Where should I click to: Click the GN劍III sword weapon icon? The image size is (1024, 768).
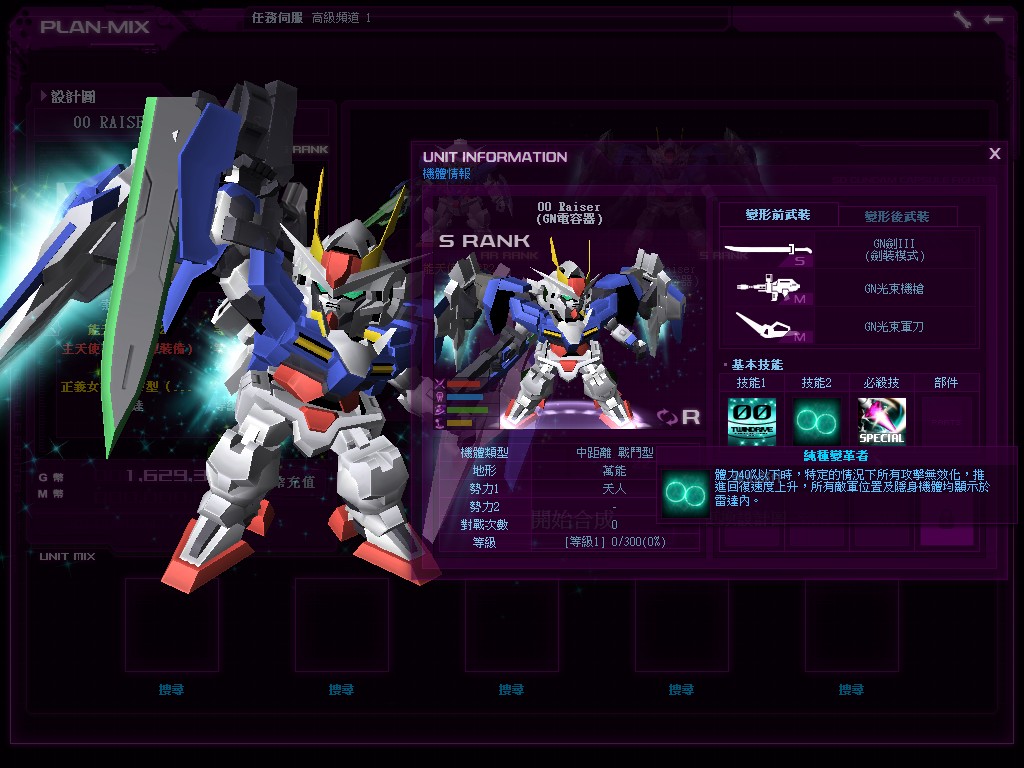(x=769, y=251)
